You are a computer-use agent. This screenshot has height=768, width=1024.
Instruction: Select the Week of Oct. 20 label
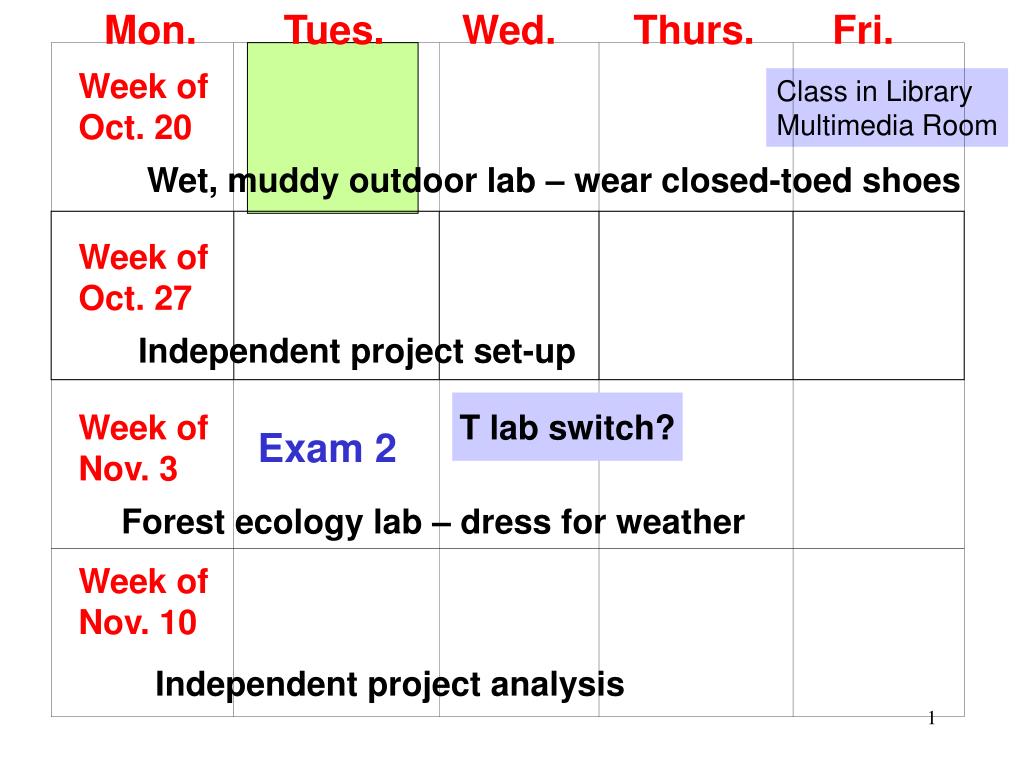[143, 106]
